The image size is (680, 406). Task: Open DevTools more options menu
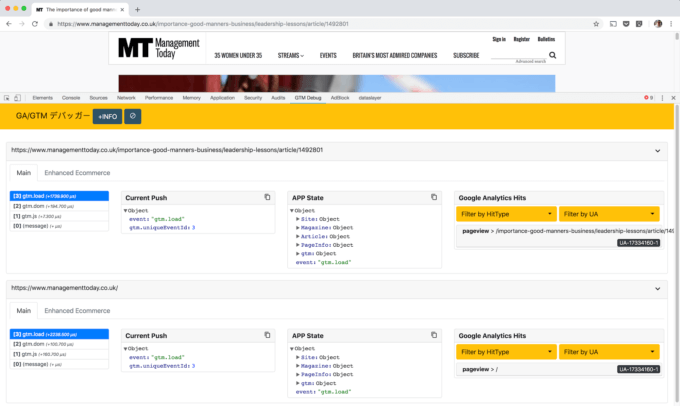click(662, 98)
